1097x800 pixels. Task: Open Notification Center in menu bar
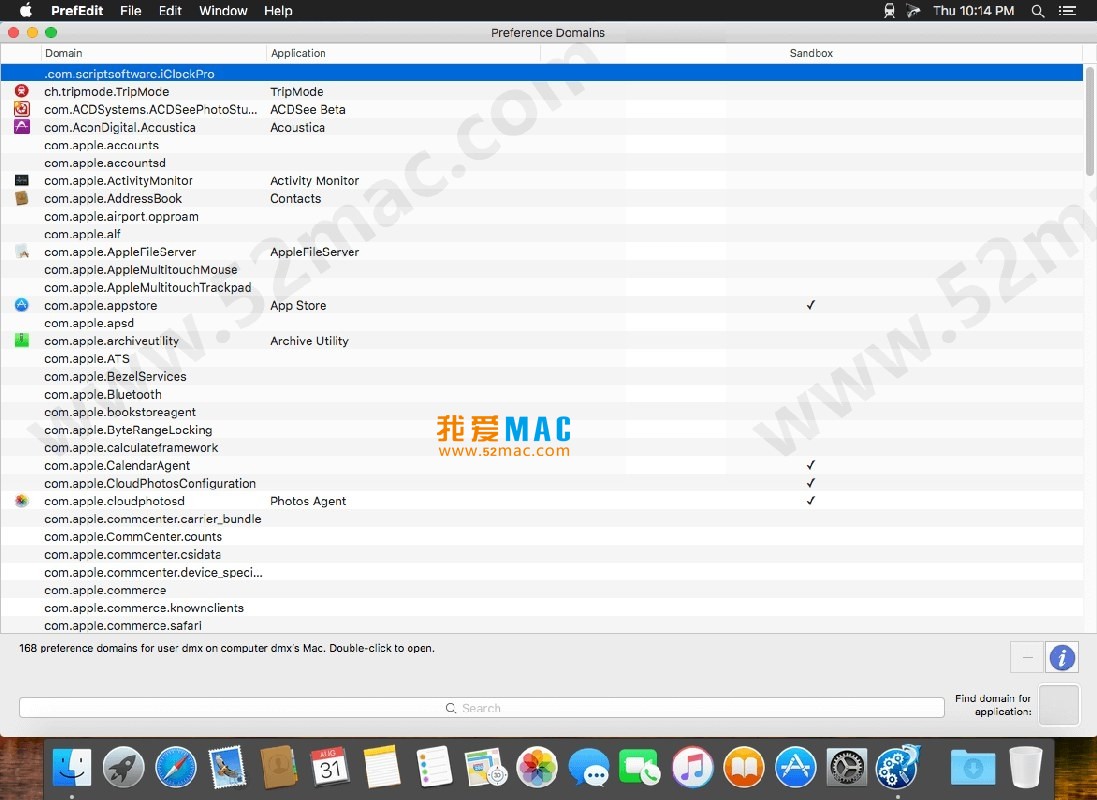tap(1067, 10)
